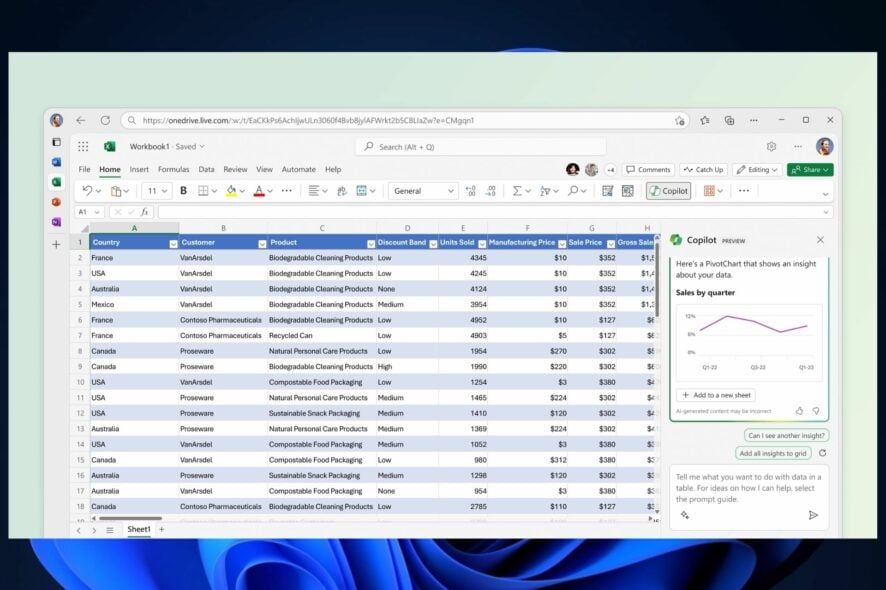The width and height of the screenshot is (886, 590).
Task: Click the Decrease decimal icon
Action: (x=490, y=191)
